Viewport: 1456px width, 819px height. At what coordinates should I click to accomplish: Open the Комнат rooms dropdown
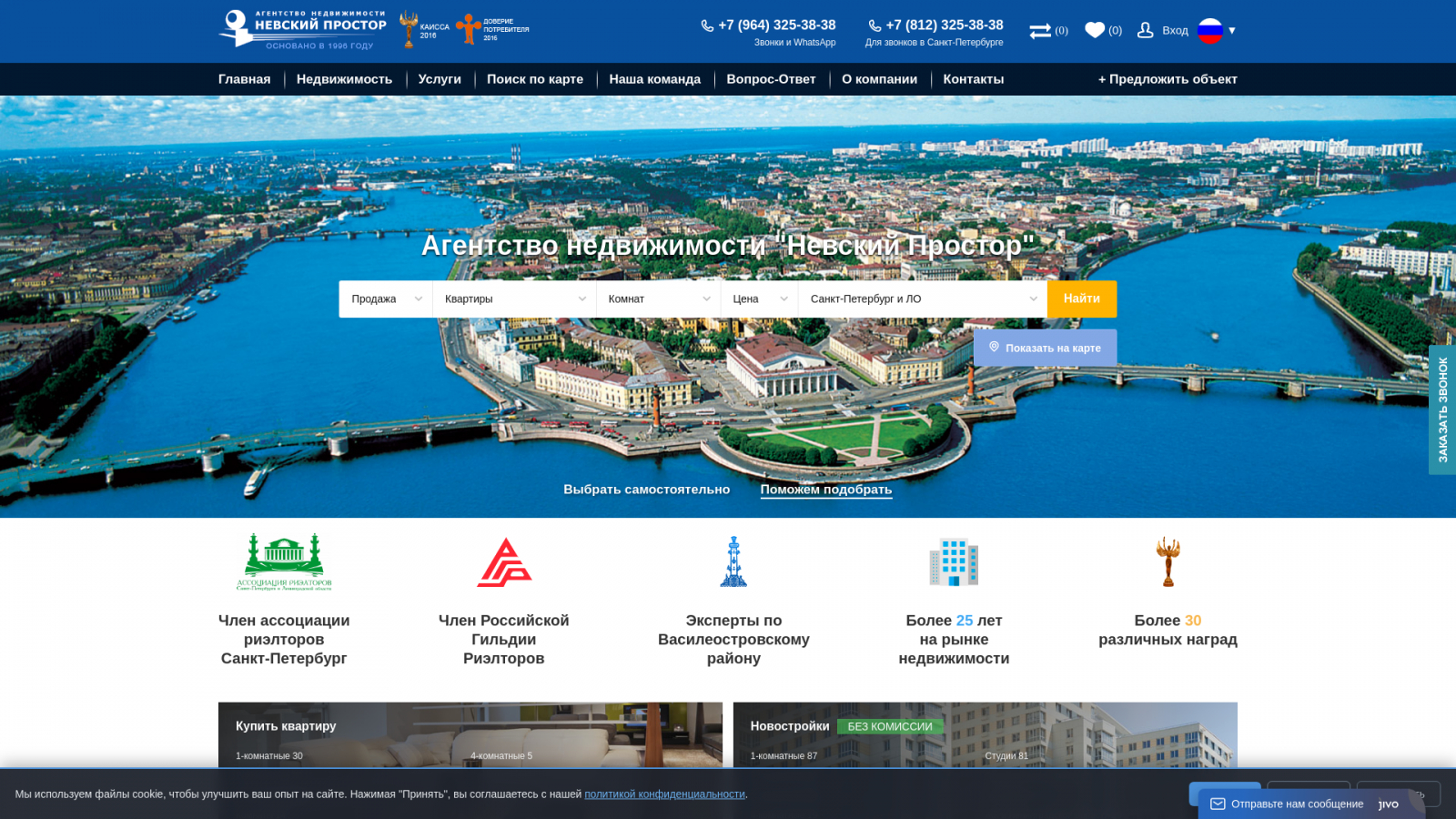[x=659, y=299]
